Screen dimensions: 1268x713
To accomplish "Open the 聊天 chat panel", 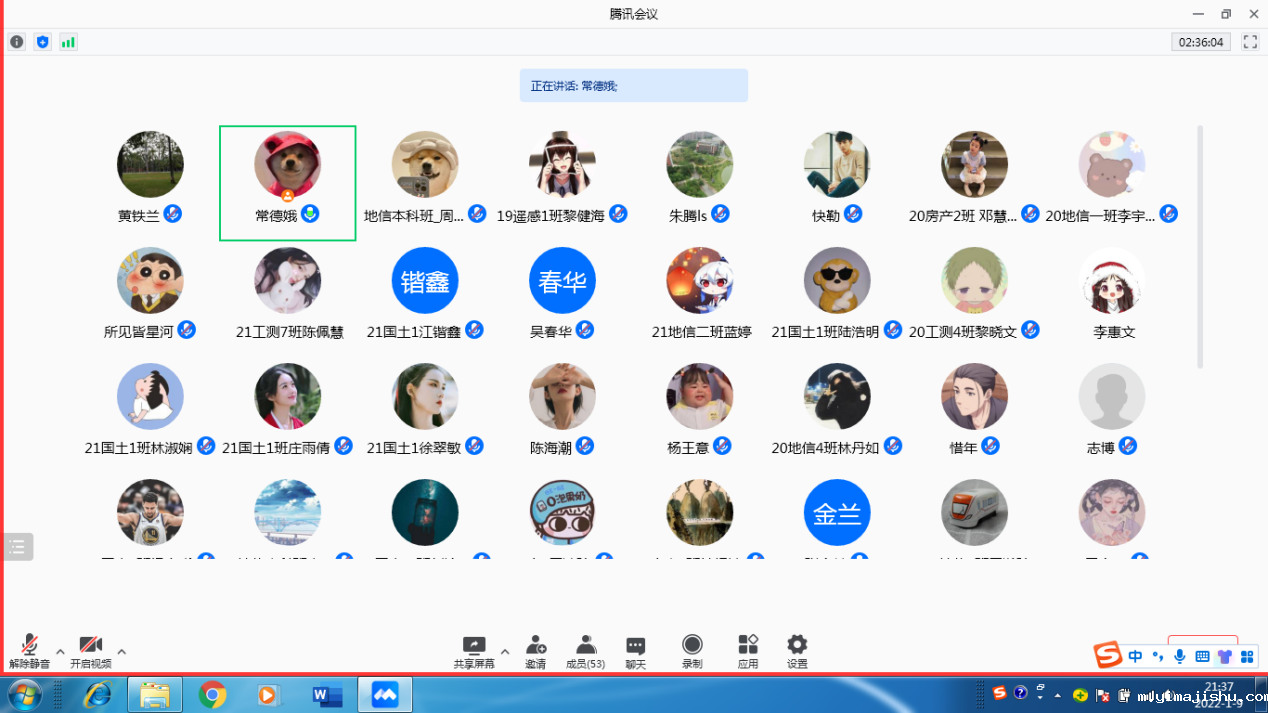I will tap(635, 651).
